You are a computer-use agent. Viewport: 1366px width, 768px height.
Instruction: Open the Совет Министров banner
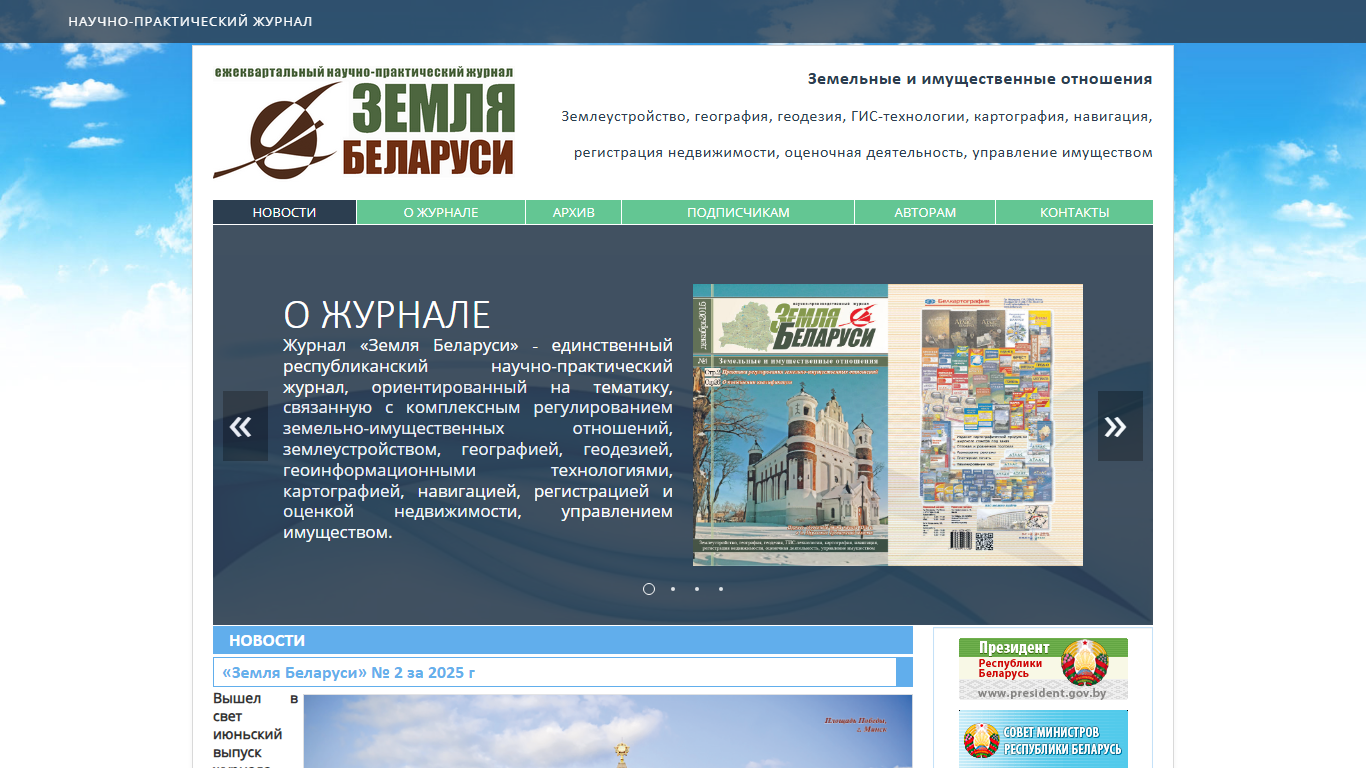1043,739
